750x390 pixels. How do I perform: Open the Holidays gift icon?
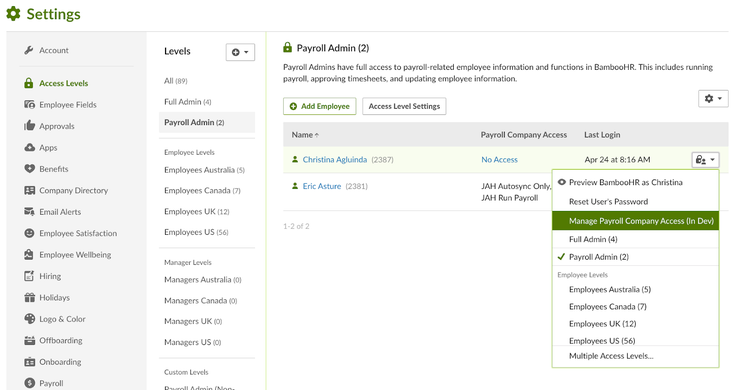(x=29, y=298)
